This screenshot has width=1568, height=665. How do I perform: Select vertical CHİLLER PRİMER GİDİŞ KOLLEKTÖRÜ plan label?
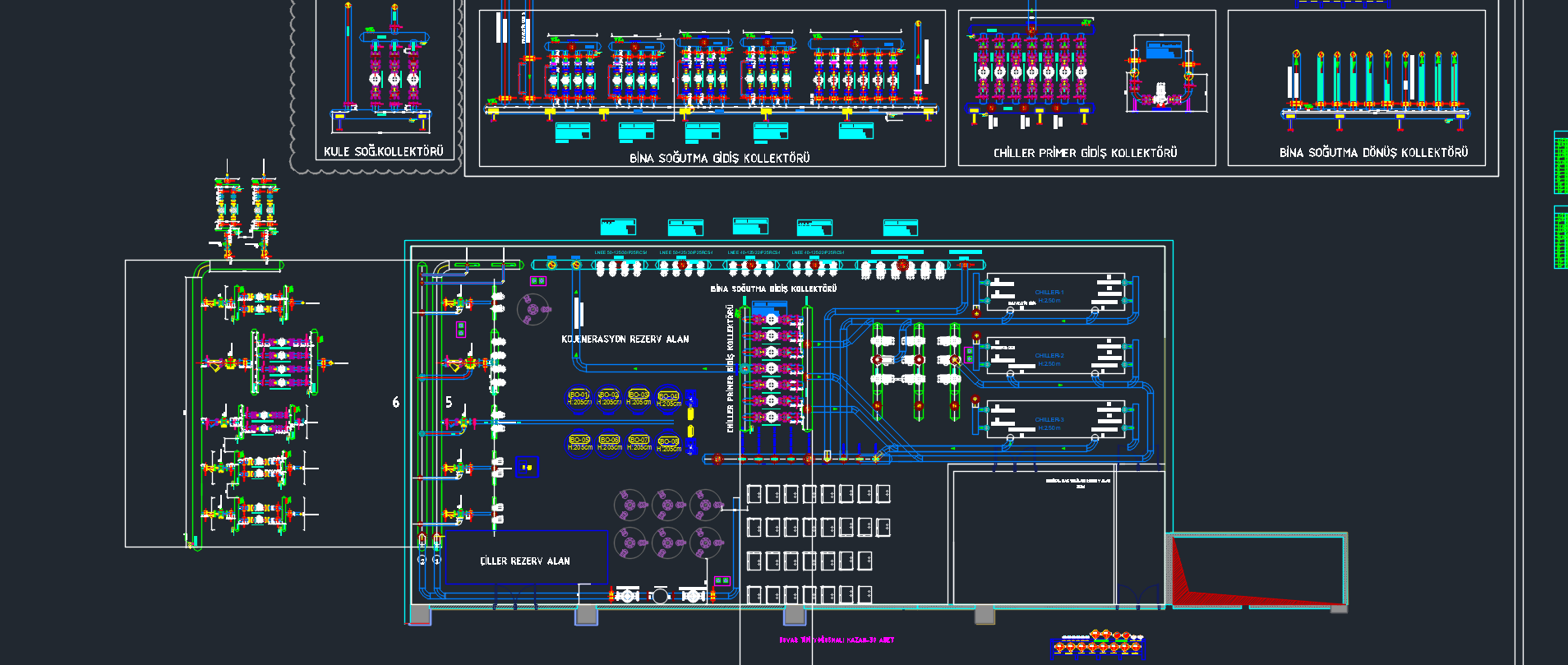click(730, 368)
